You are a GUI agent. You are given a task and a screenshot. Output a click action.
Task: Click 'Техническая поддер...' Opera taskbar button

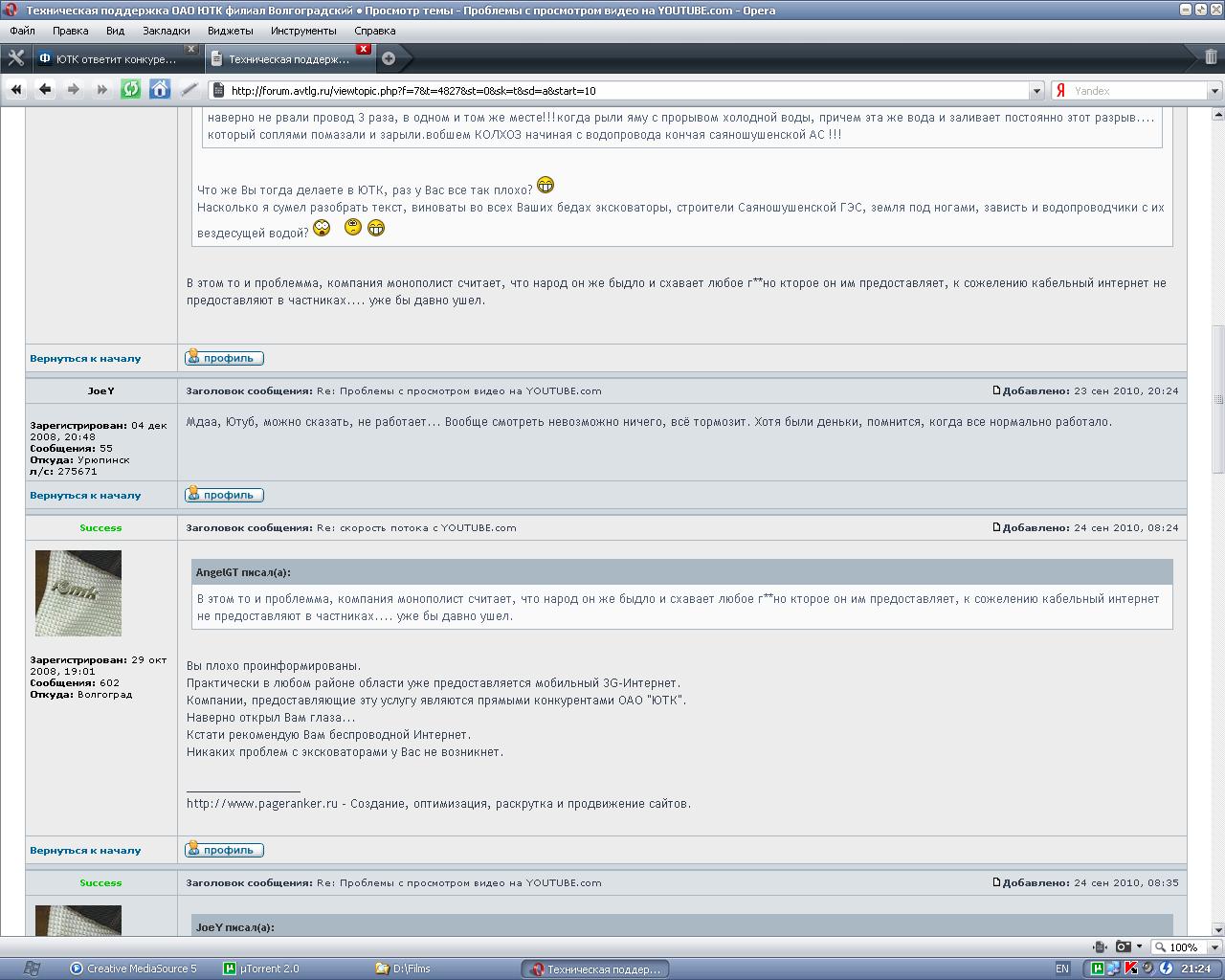tap(595, 969)
